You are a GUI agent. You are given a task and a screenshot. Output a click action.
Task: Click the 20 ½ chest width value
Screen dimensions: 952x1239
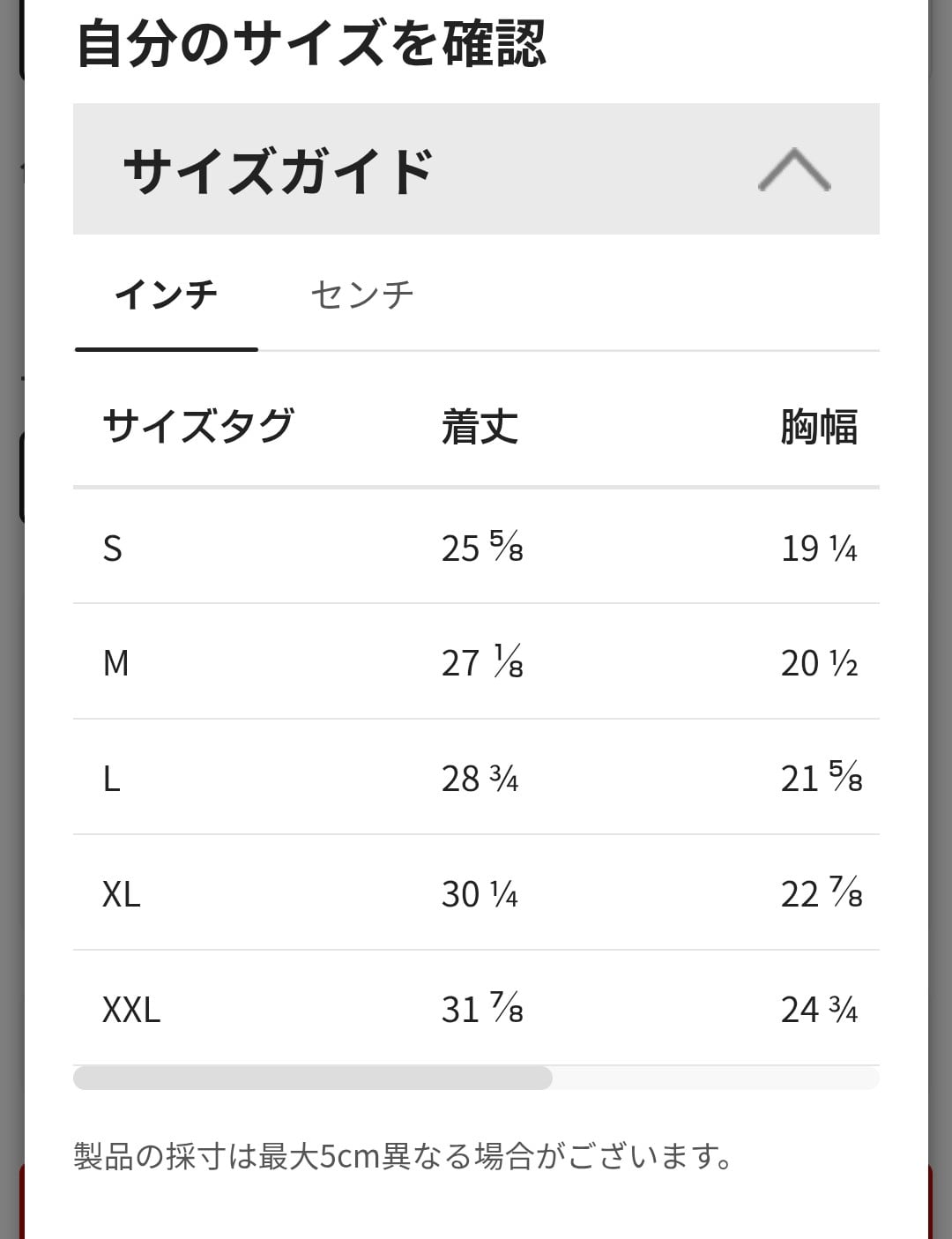click(819, 663)
